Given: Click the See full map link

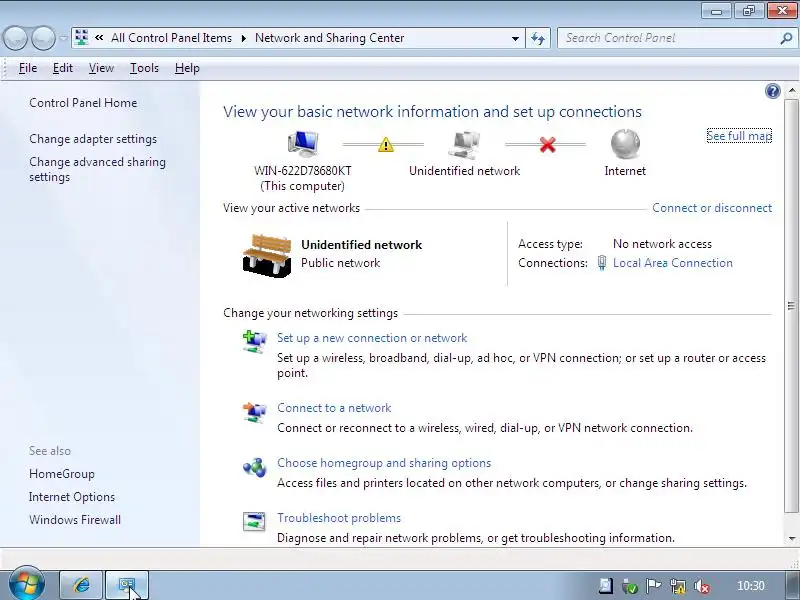Looking at the screenshot, I should (739, 136).
